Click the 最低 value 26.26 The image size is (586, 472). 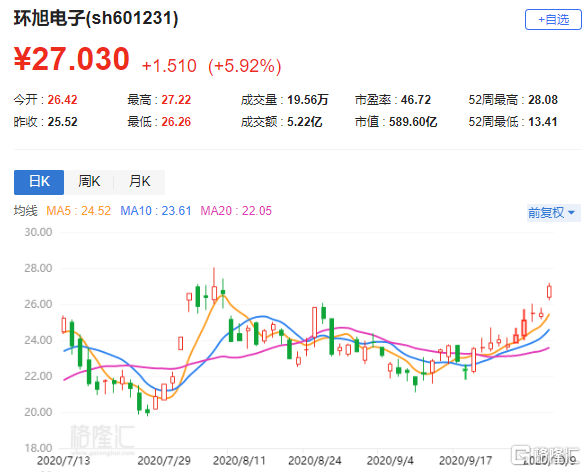pos(176,122)
